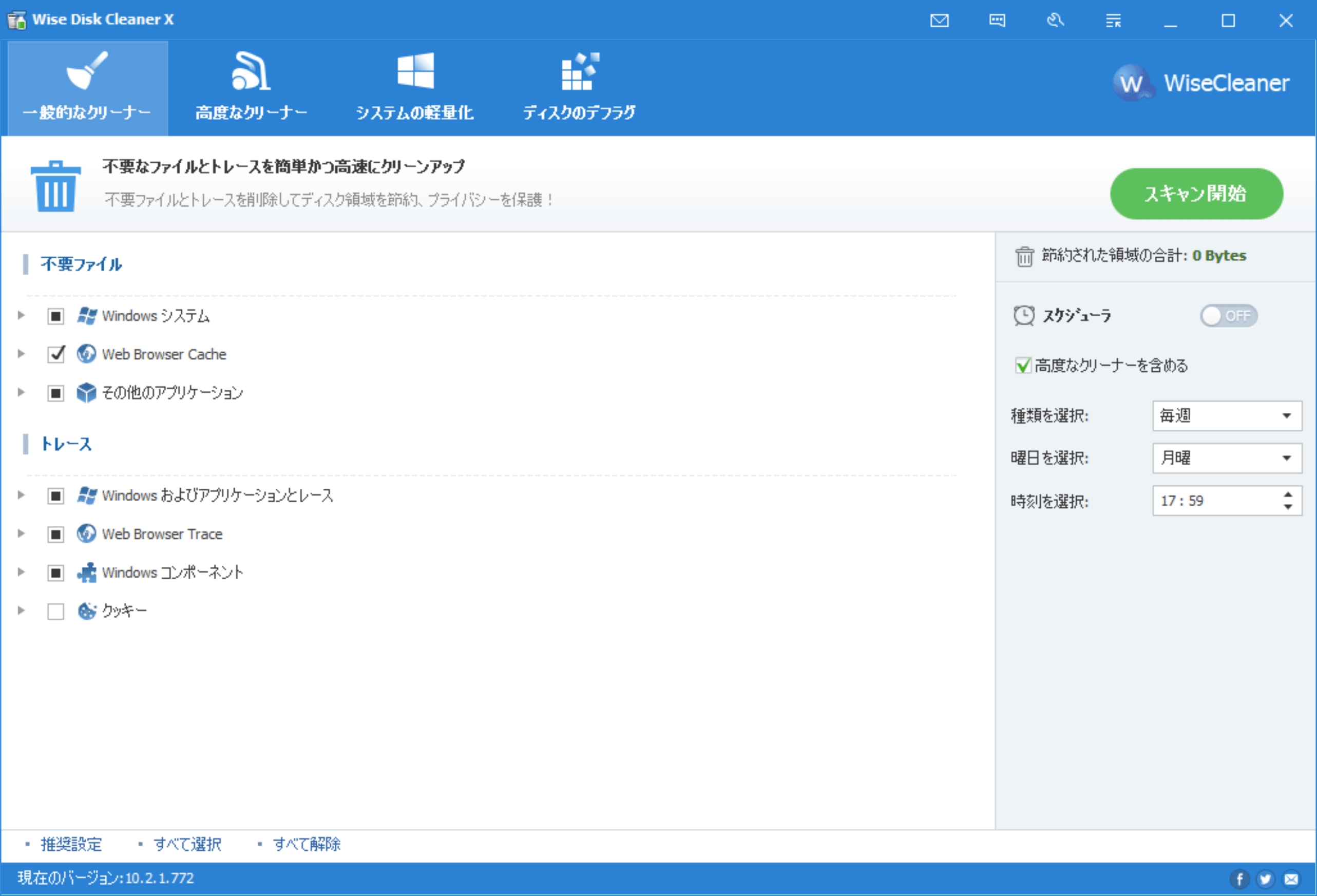The width and height of the screenshot is (1317, 896).
Task: Turn on the スケジューラ OFF switch
Action: pos(1228,316)
